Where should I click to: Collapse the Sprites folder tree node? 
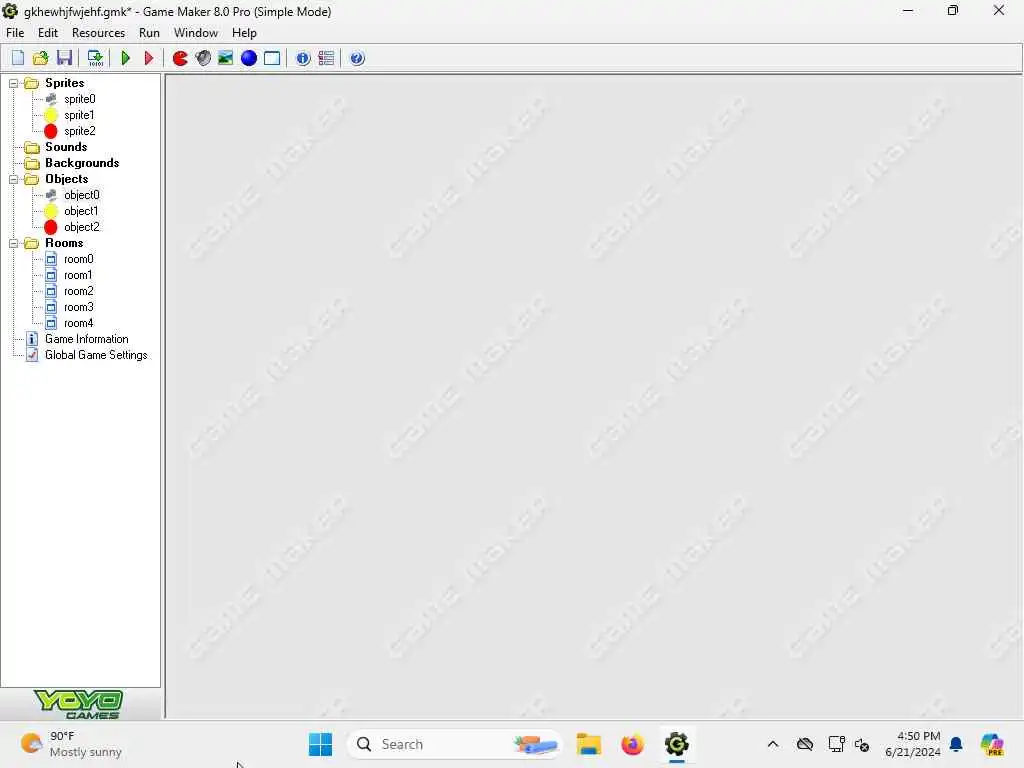coord(13,83)
